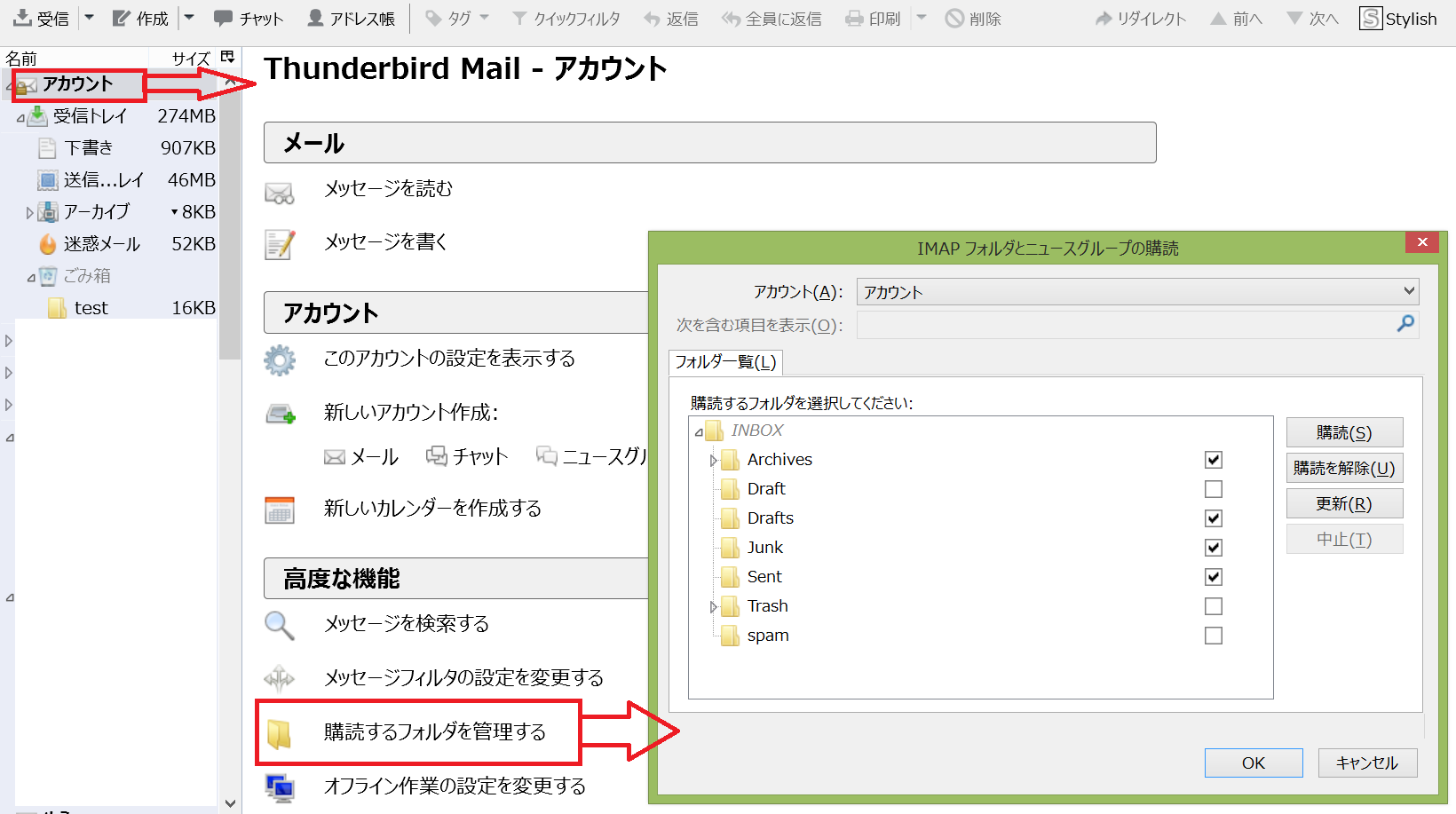Click the offline settings computer icon
Screen dimensions: 1456x814
click(x=280, y=786)
